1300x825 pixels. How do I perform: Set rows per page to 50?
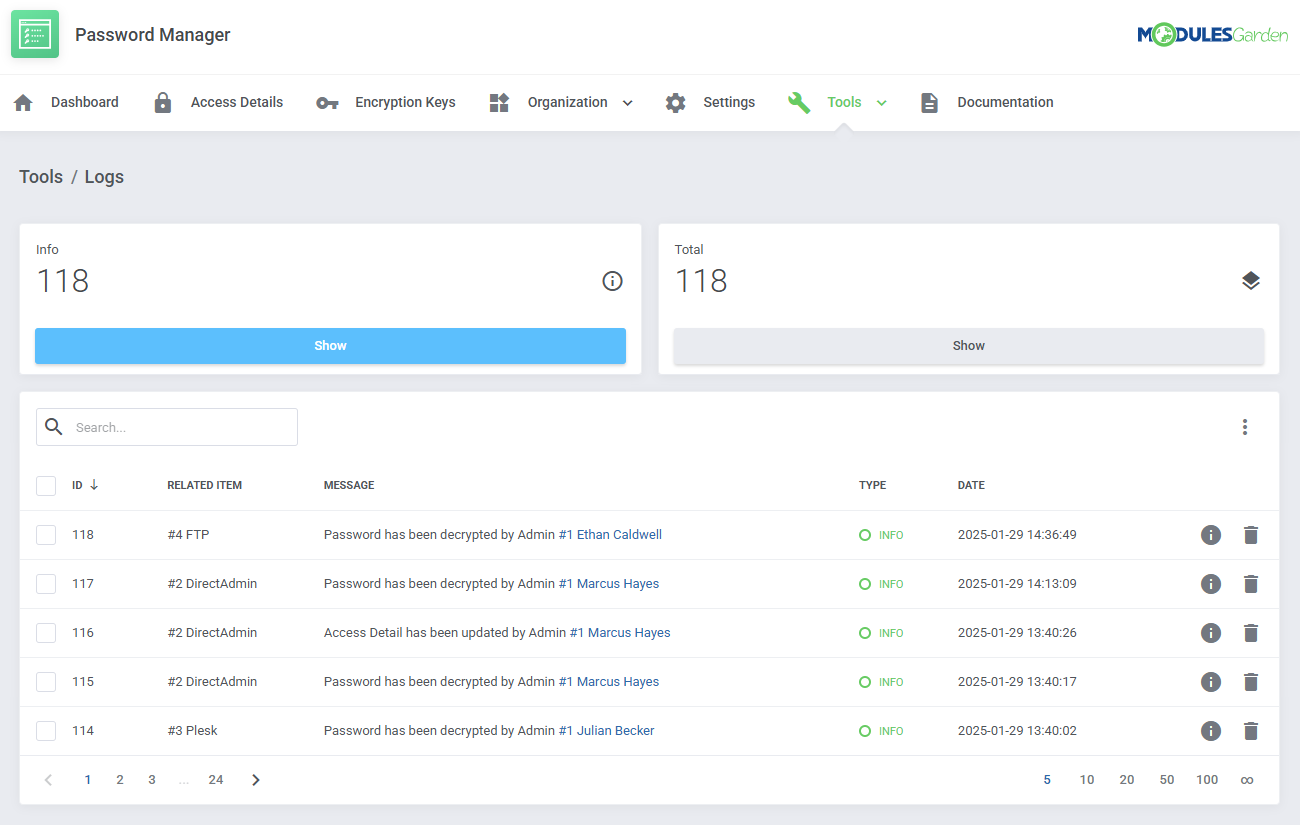tap(1167, 780)
